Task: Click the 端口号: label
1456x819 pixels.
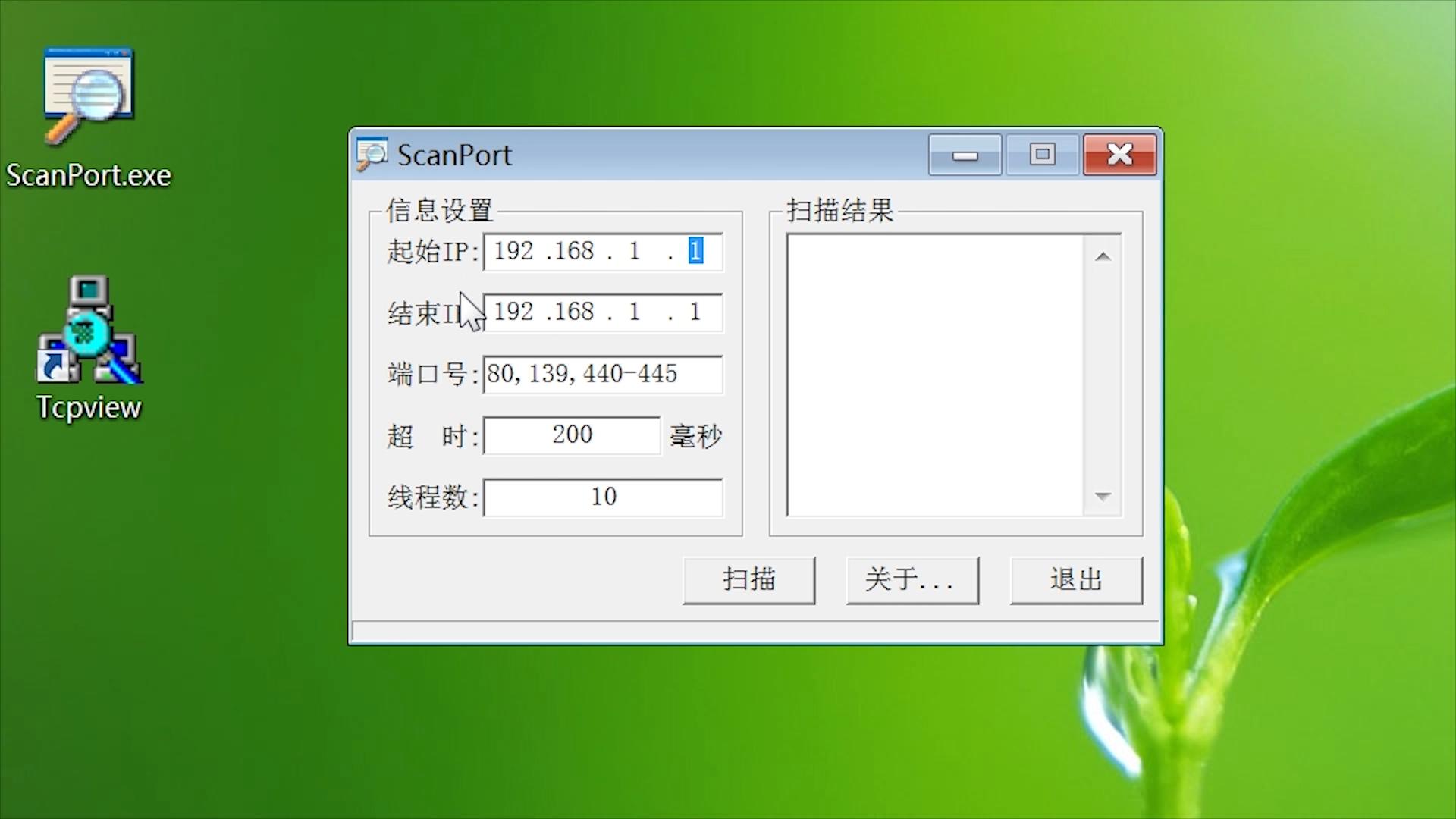Action: (x=433, y=374)
